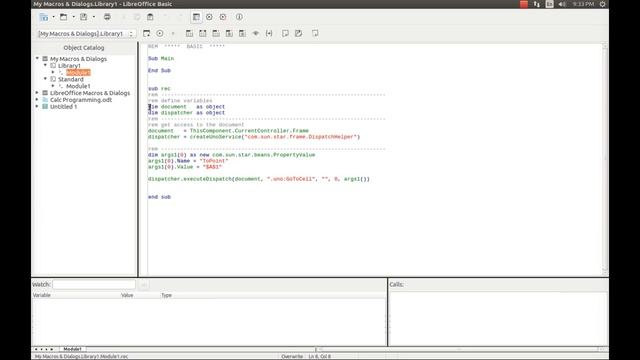Screen dimensions: 640x360
Task: Click the Import Dialog icon
Action: (315, 33)
